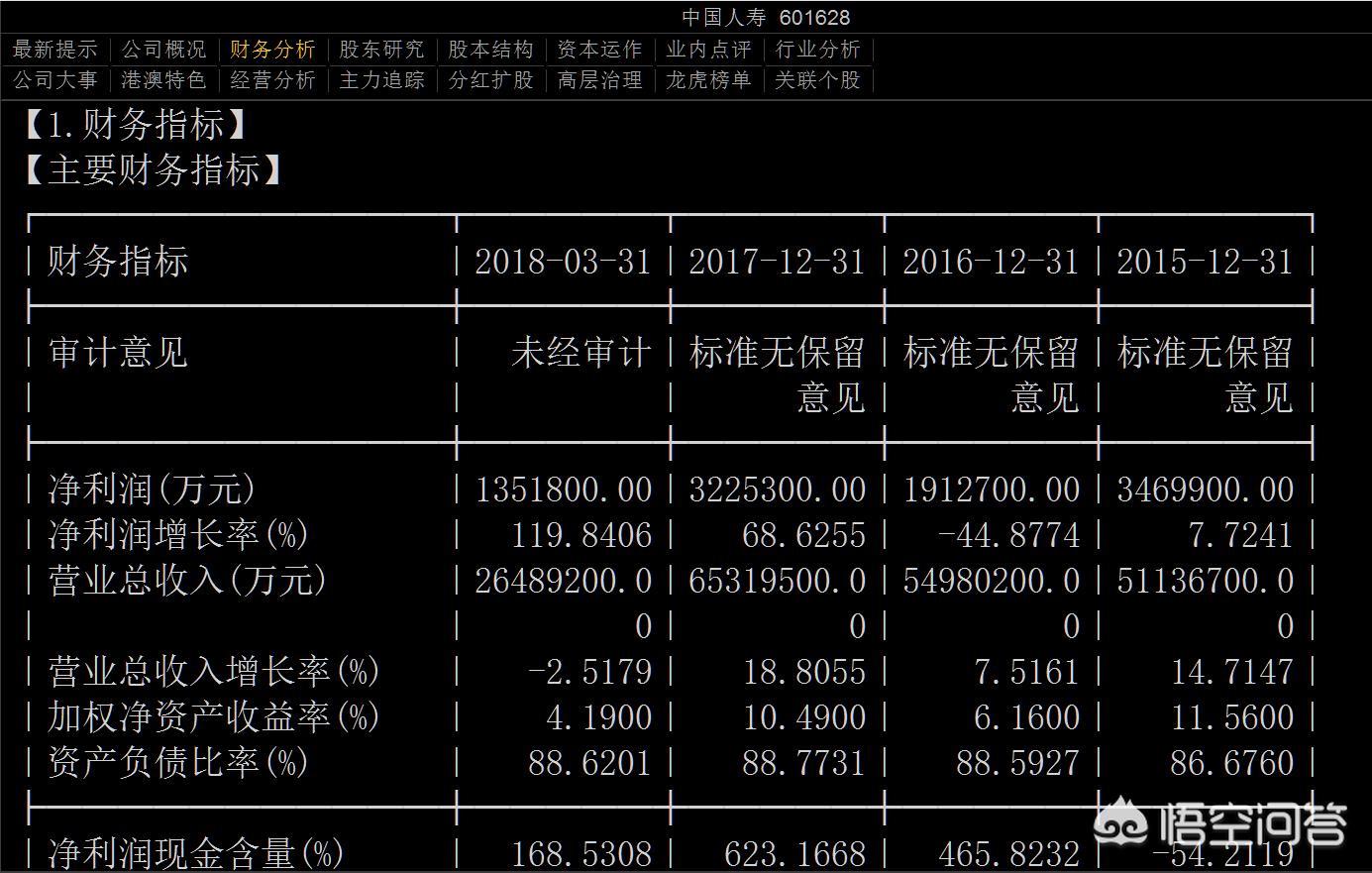Click revenue growth value -2.5179
1372x873 pixels.
pos(590,673)
